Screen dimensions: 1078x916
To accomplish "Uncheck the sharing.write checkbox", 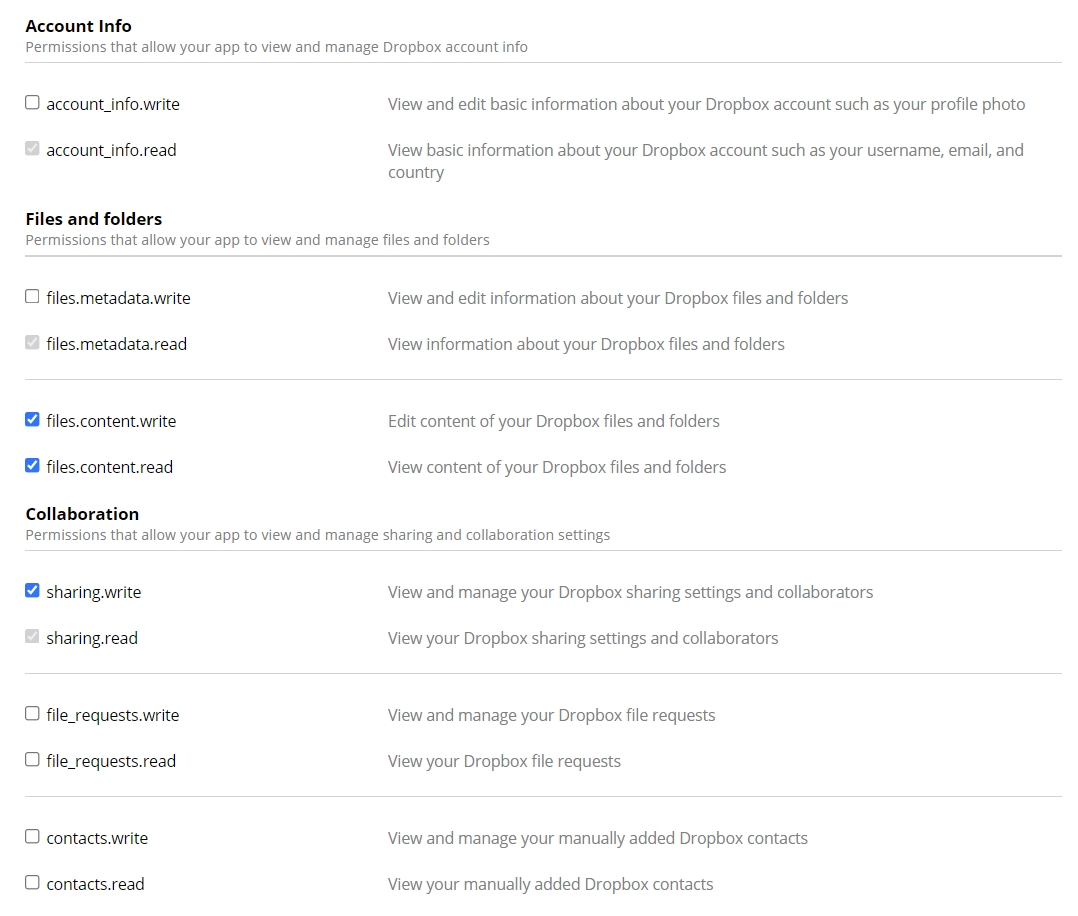I will 32,591.
